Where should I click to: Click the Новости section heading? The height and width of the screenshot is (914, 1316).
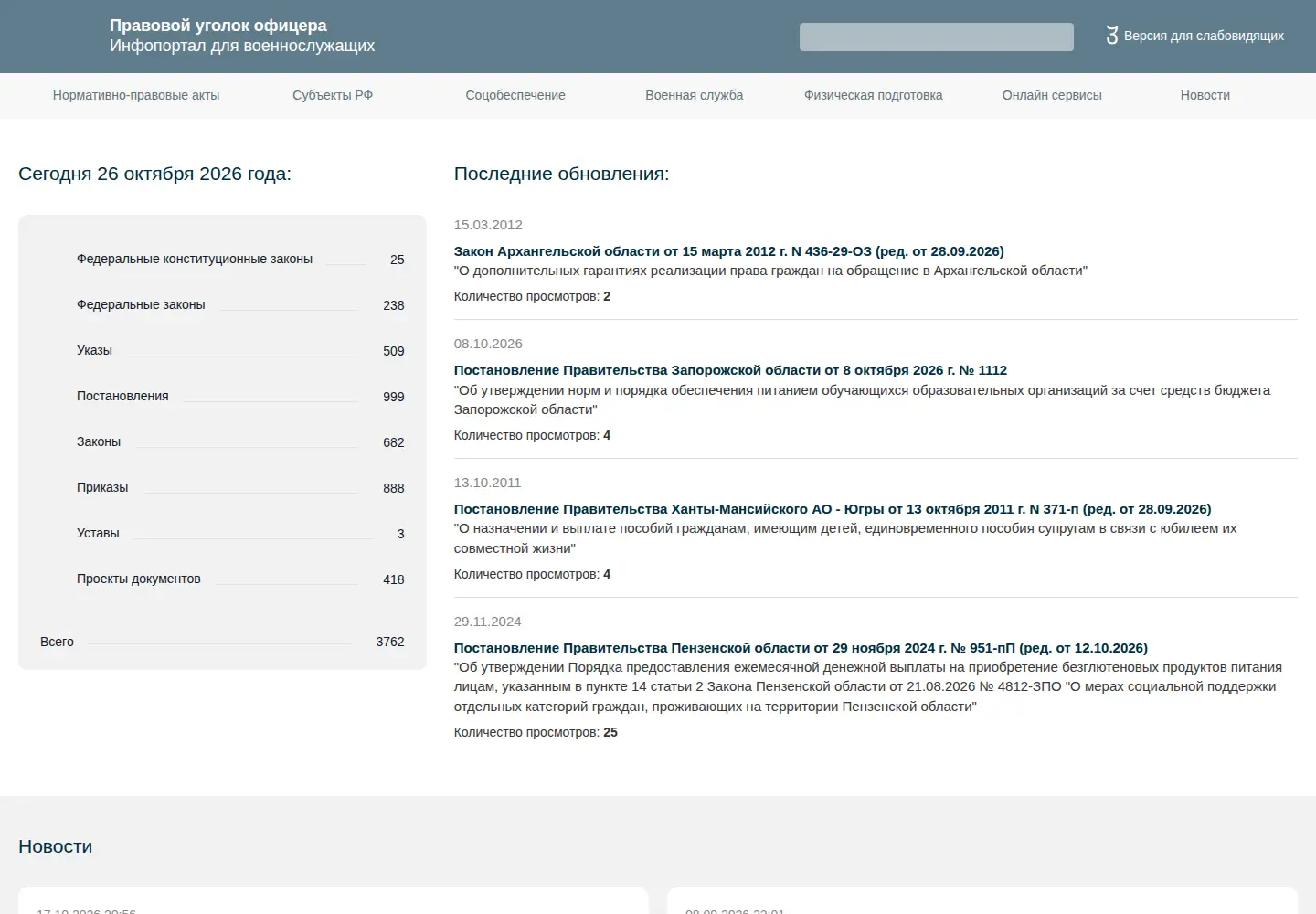click(x=55, y=846)
